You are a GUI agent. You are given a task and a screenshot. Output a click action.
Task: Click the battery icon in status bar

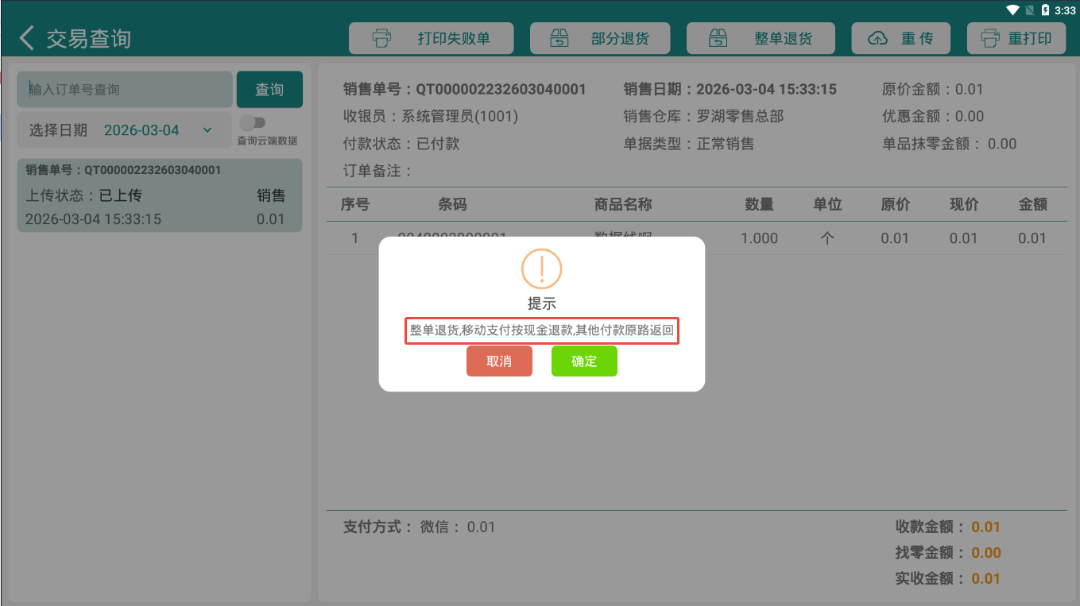[x=1045, y=10]
